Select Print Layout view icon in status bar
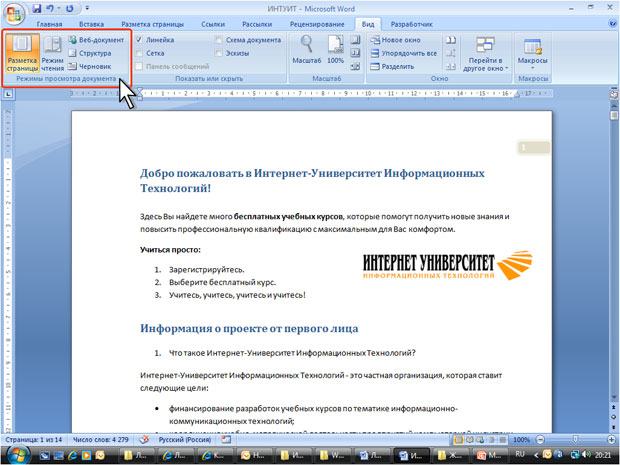The width and height of the screenshot is (620, 465). (x=459, y=440)
